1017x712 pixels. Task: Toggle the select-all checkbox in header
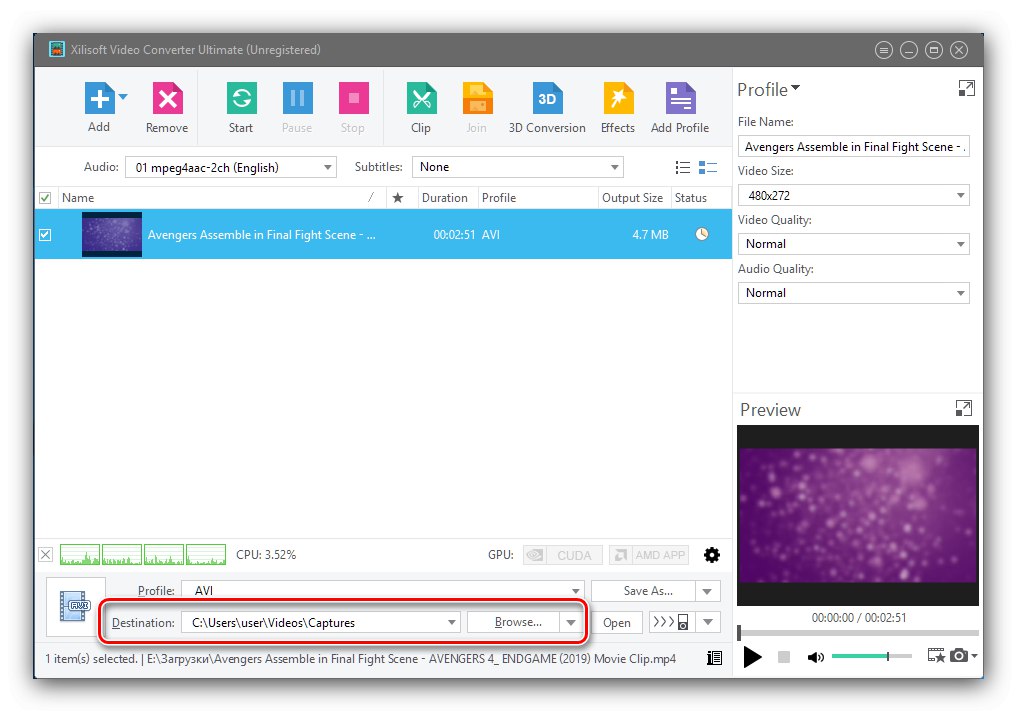pos(45,198)
